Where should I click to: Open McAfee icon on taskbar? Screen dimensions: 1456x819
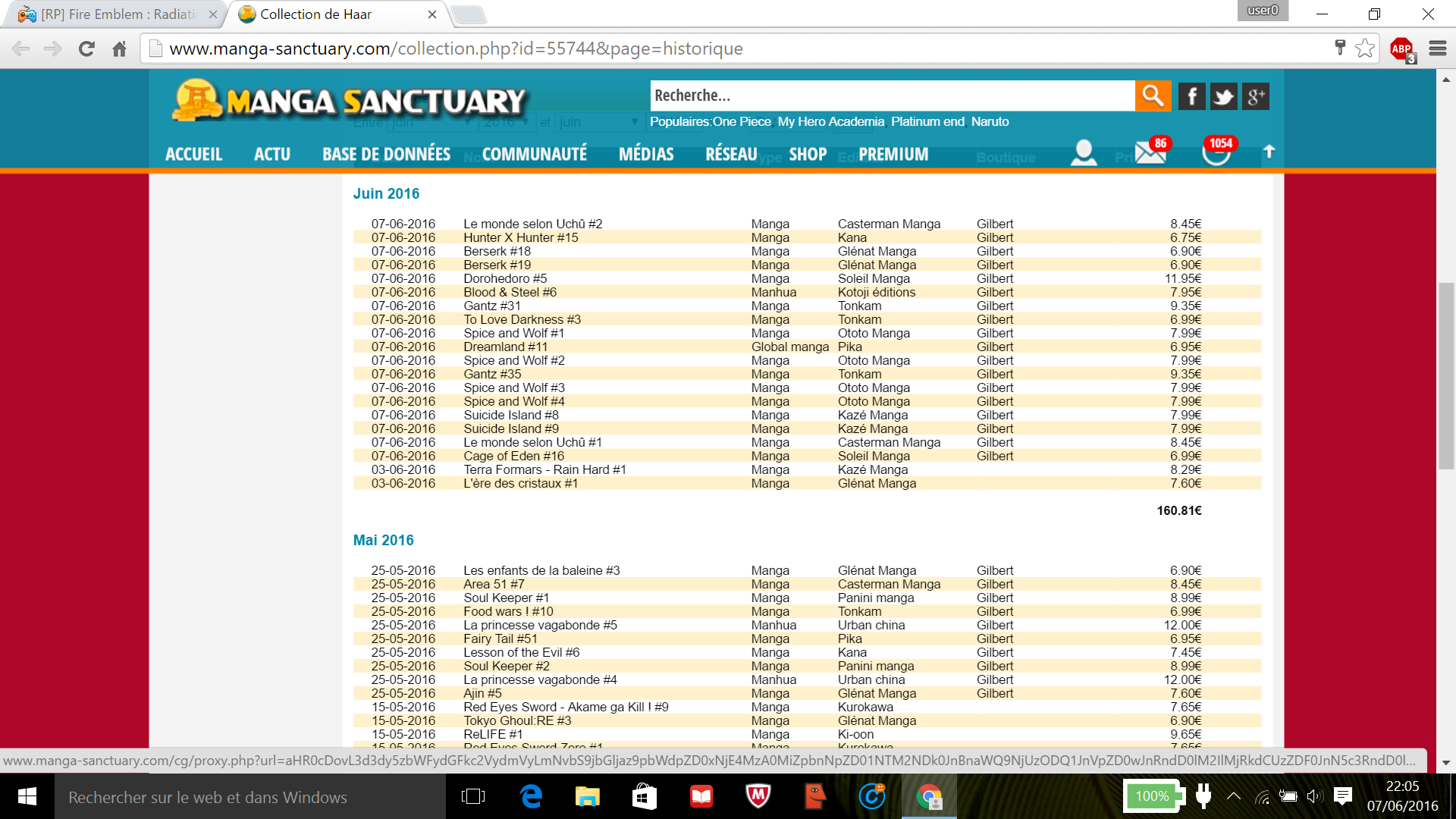click(758, 796)
